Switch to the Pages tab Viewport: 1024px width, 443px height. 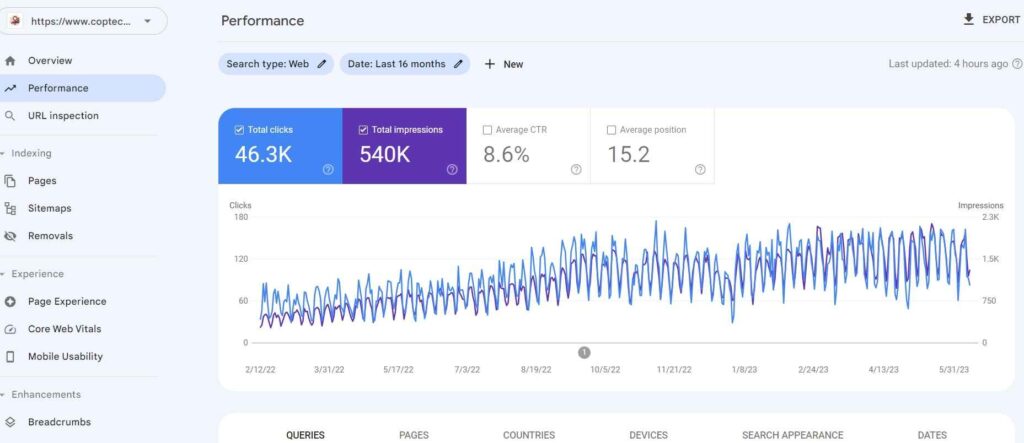click(414, 435)
